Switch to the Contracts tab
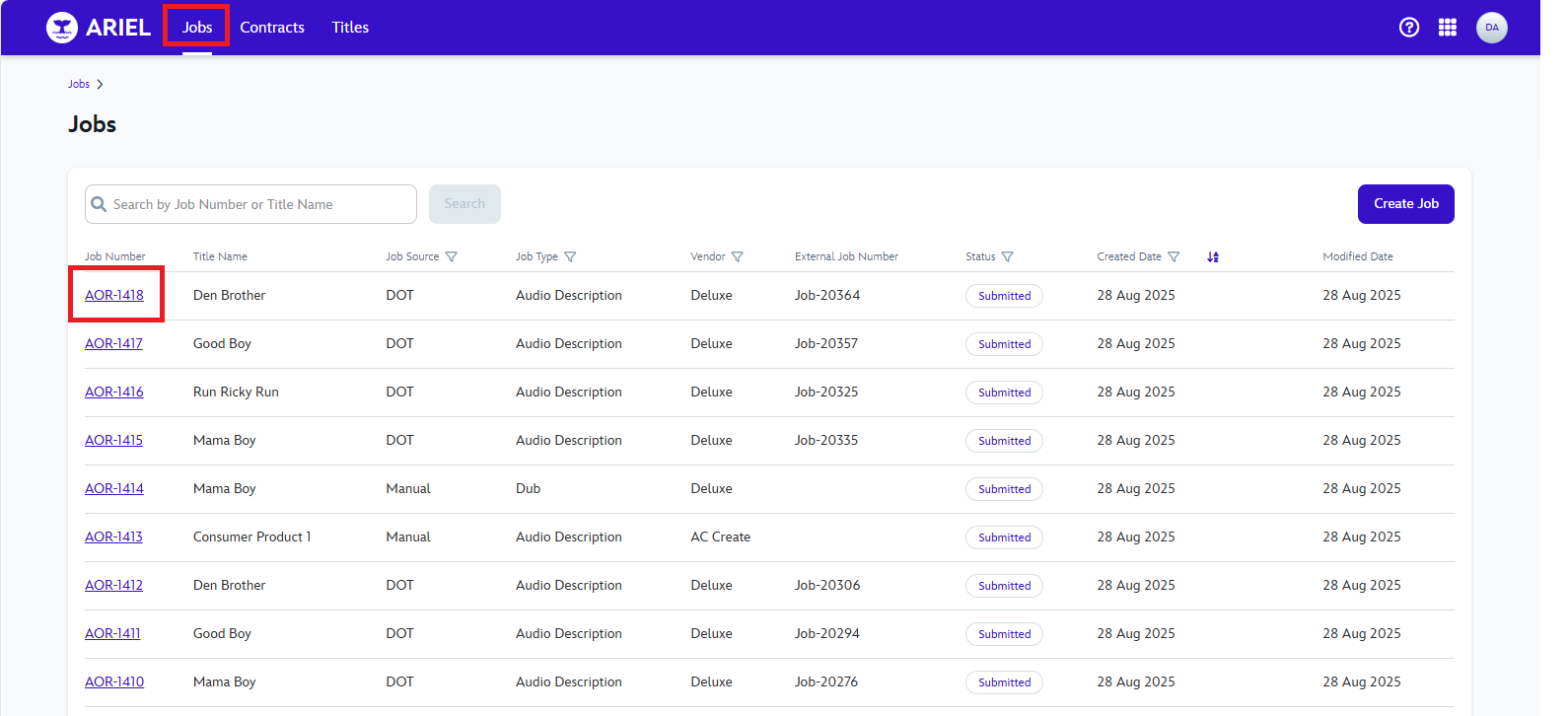The image size is (1568, 716). tap(272, 28)
